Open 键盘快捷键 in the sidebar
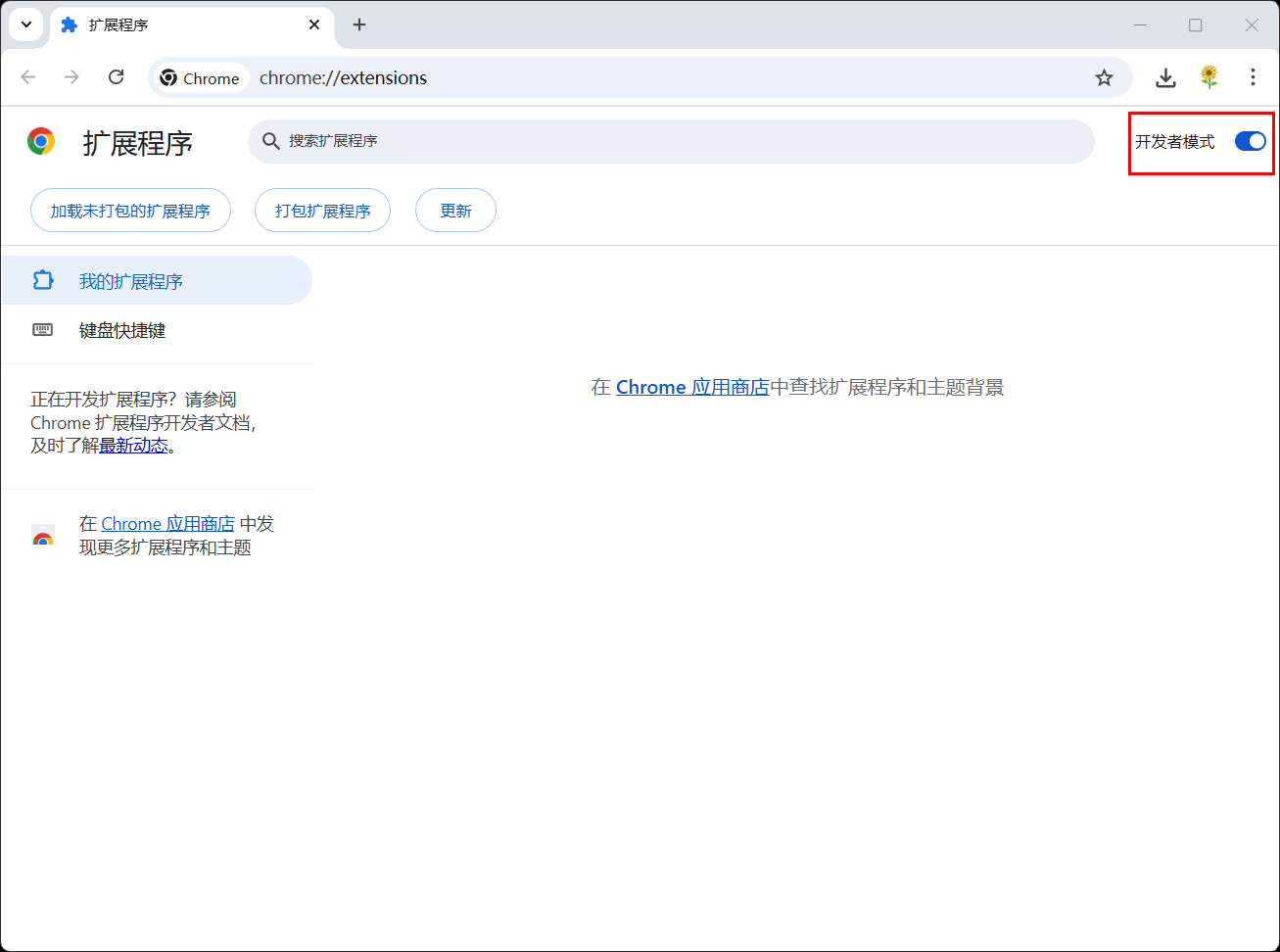The image size is (1280, 952). point(122,331)
